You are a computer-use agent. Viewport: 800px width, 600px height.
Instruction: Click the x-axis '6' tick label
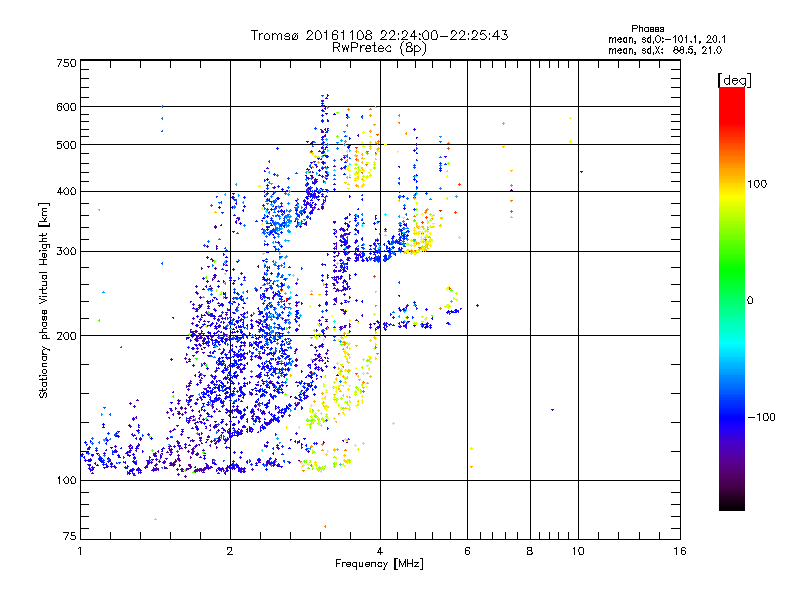pyautogui.click(x=467, y=551)
